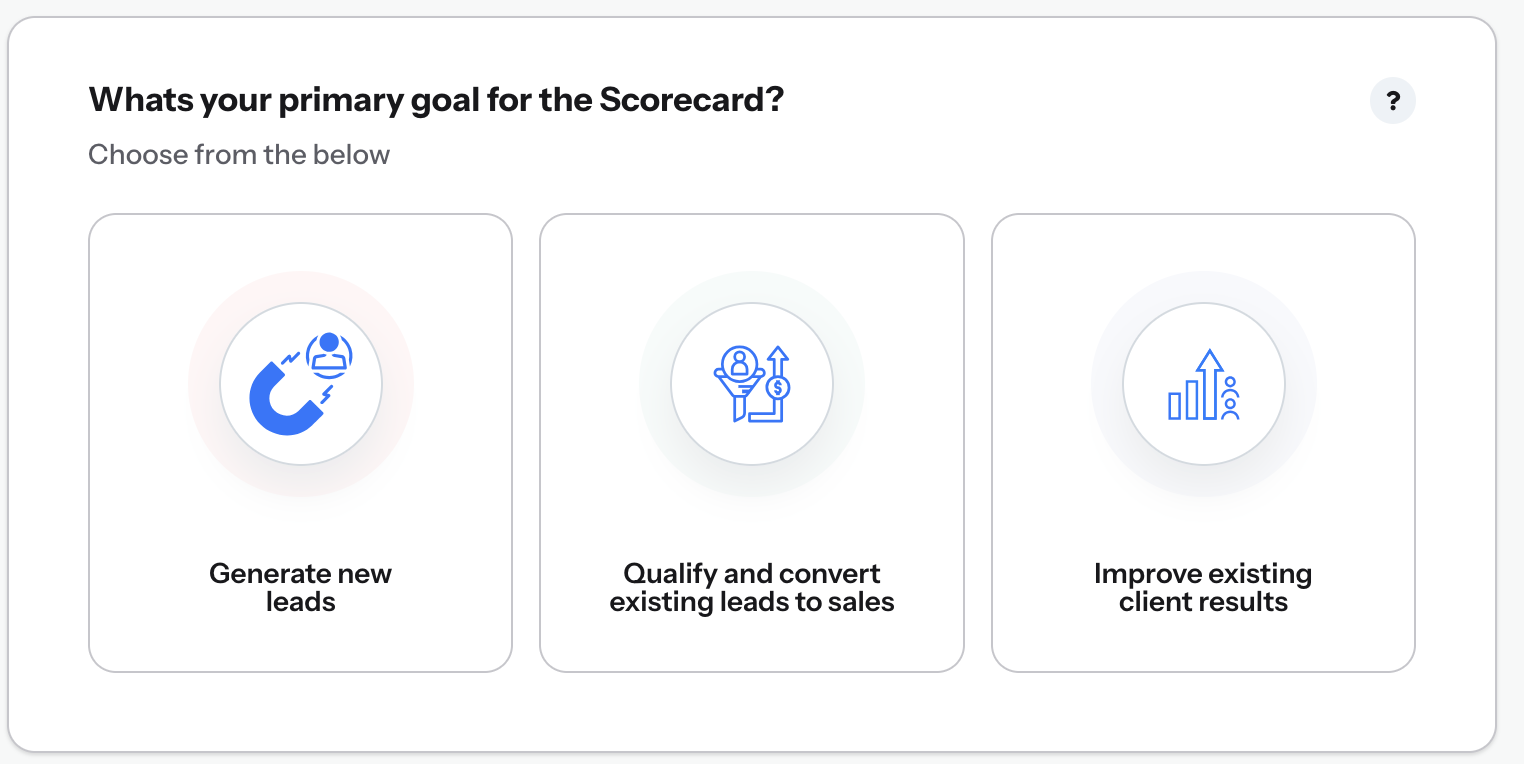The image size is (1524, 764).
Task: Open the question mark help button
Action: pyautogui.click(x=1393, y=101)
